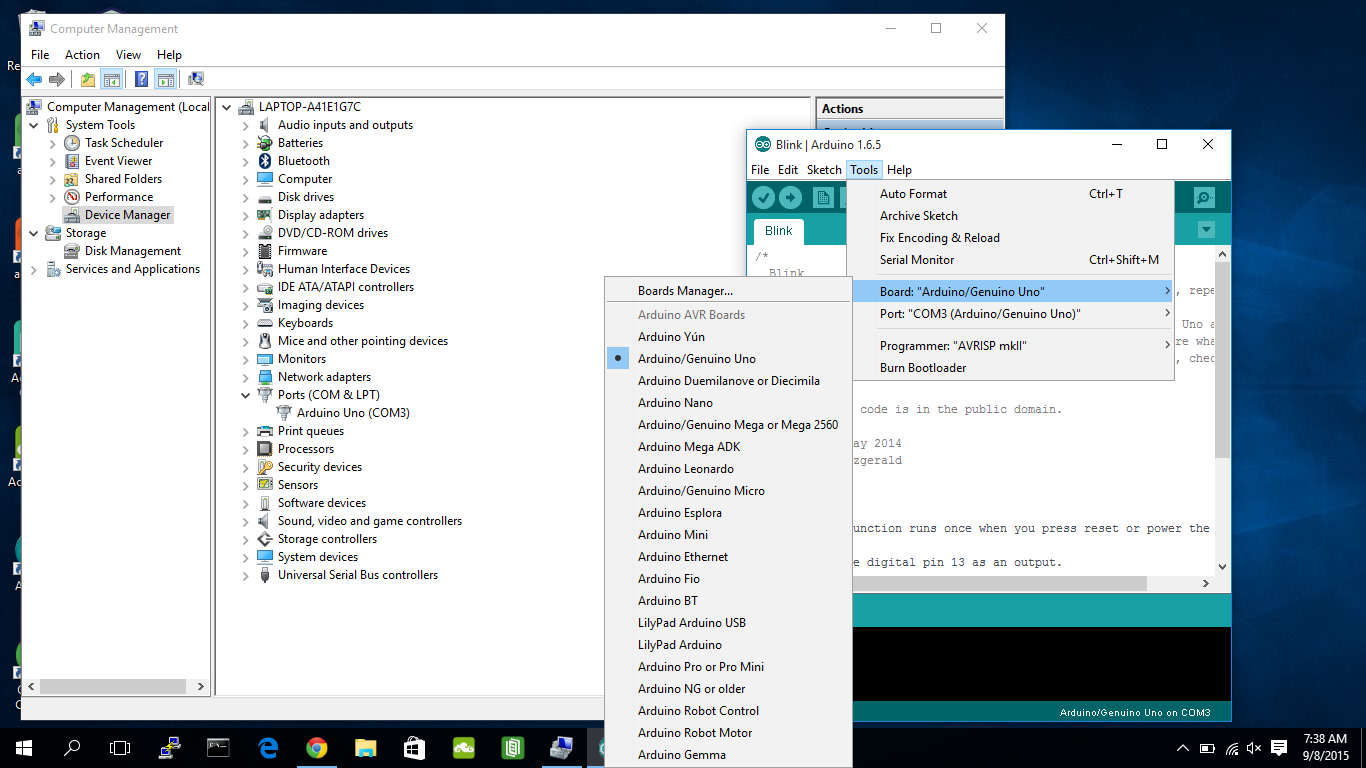This screenshot has height=768, width=1366.
Task: Click the Disk Management icon in the tree
Action: (72, 251)
